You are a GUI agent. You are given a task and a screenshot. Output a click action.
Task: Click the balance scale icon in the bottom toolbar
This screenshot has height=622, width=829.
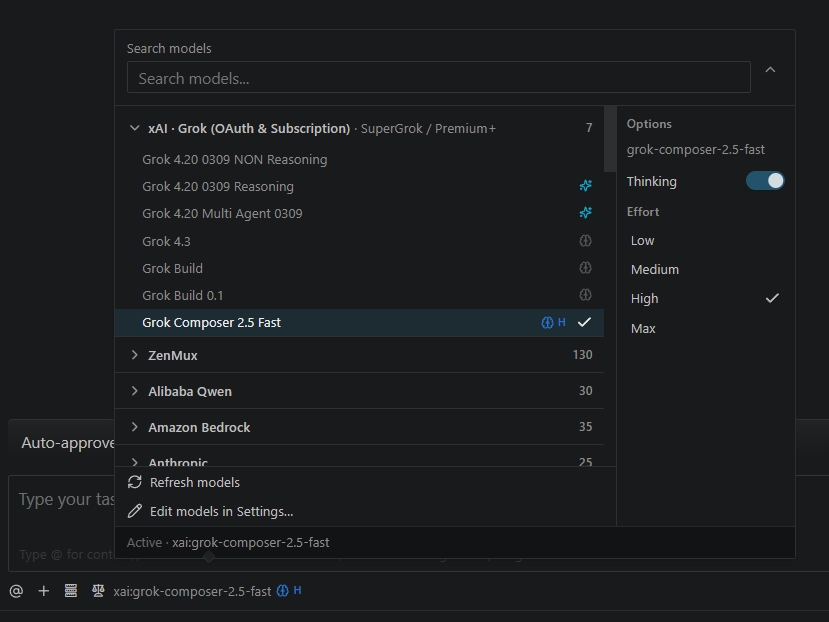pos(98,591)
